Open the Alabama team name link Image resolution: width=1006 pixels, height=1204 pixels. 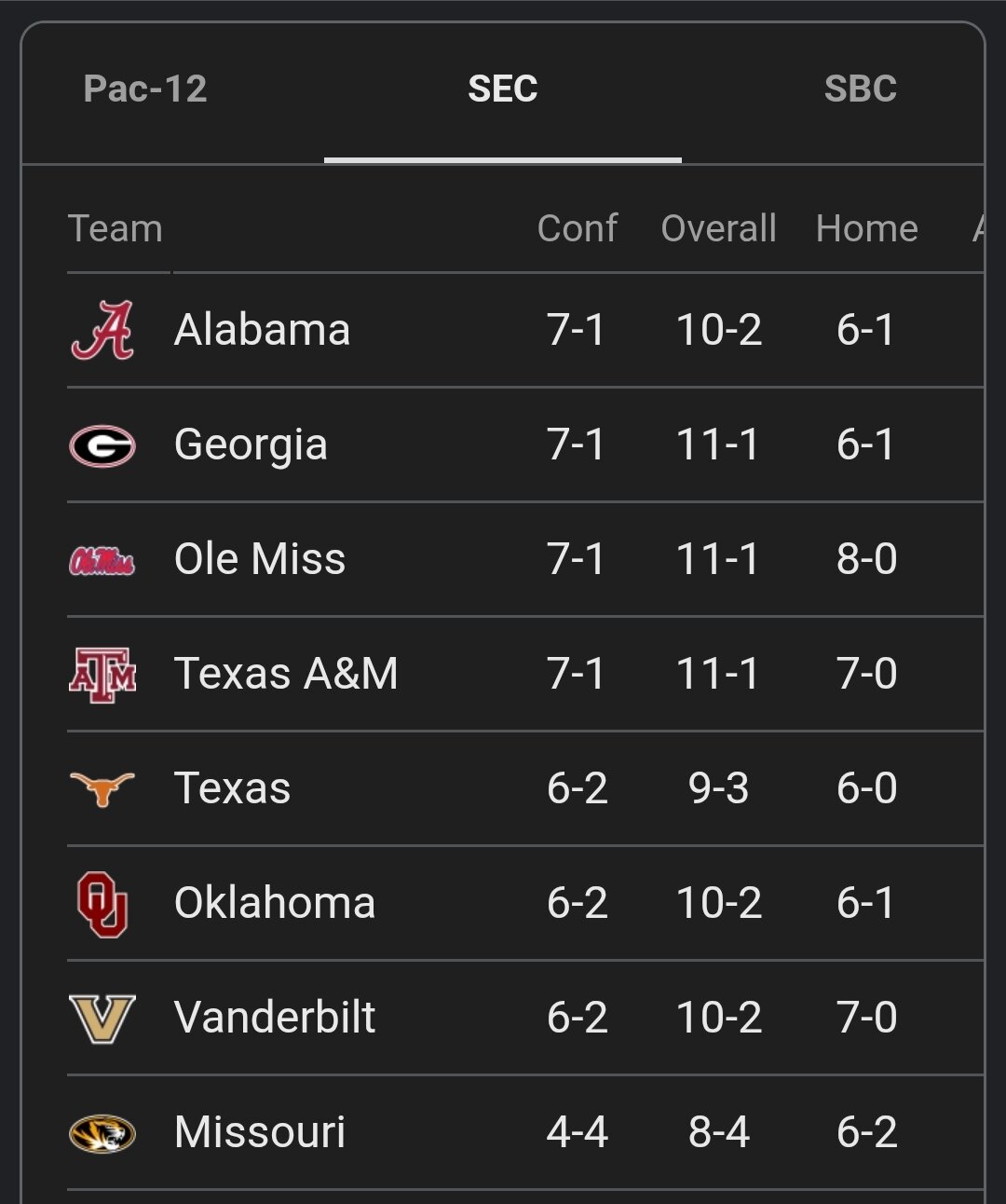[262, 330]
